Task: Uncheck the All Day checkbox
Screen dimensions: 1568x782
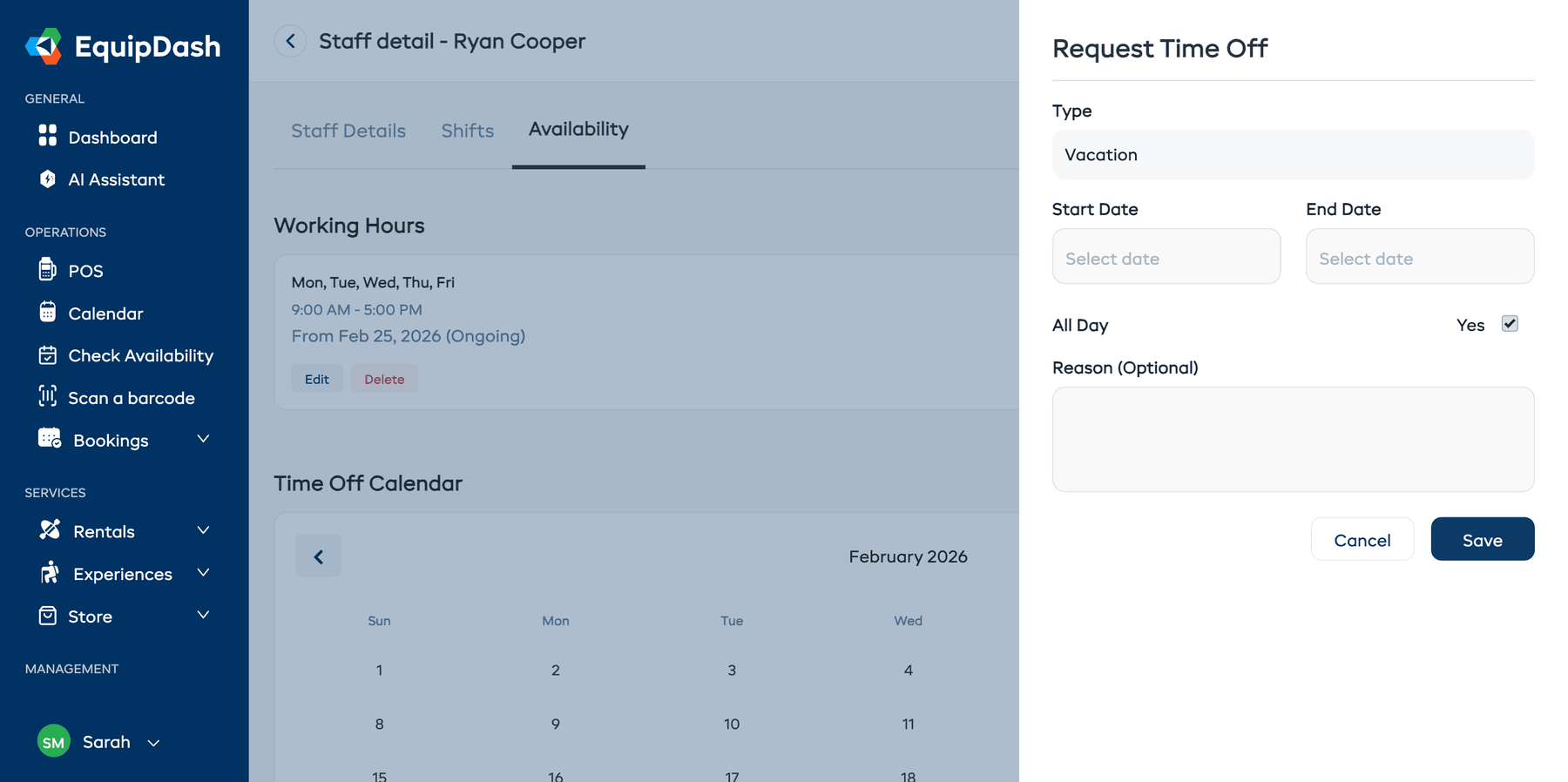Action: coord(1510,324)
